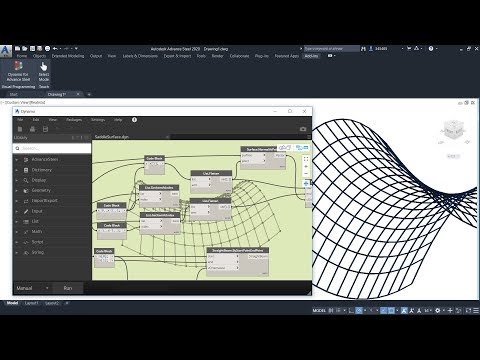Activate Select Mode in ribbon
Viewport: 480px width, 360px height.
coord(44,71)
